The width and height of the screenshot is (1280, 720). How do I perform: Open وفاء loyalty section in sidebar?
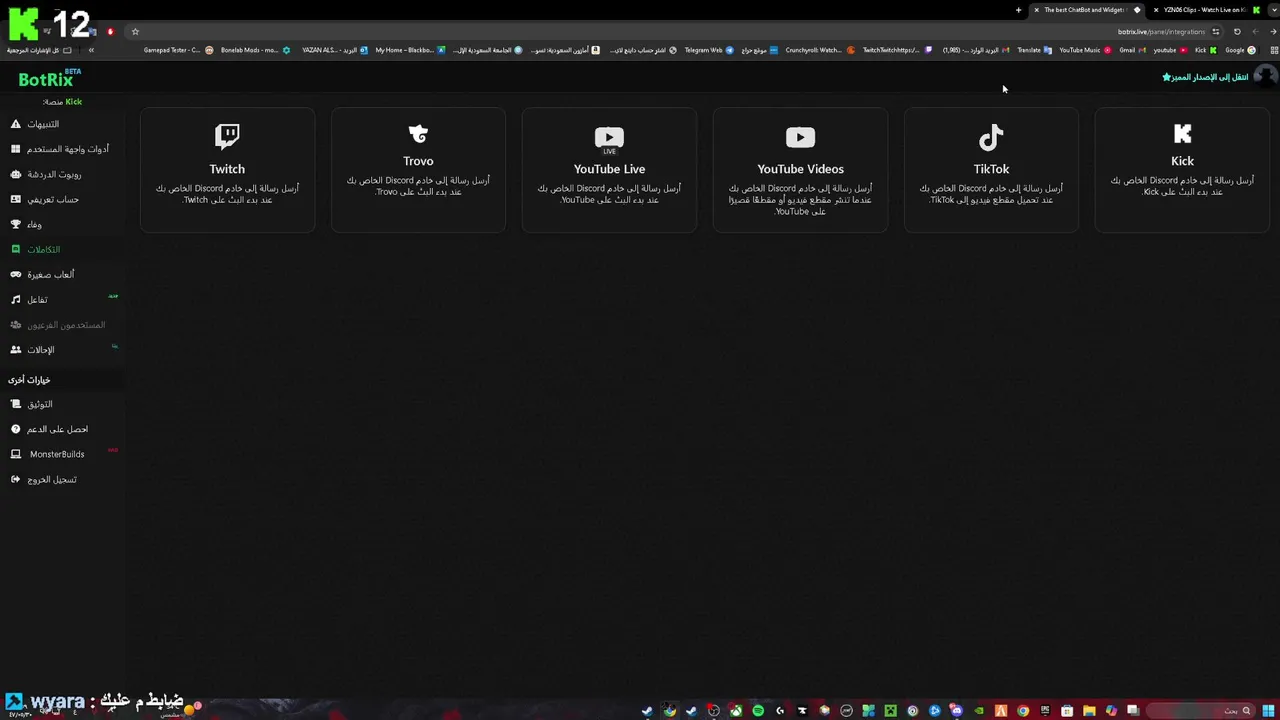click(x=26, y=224)
